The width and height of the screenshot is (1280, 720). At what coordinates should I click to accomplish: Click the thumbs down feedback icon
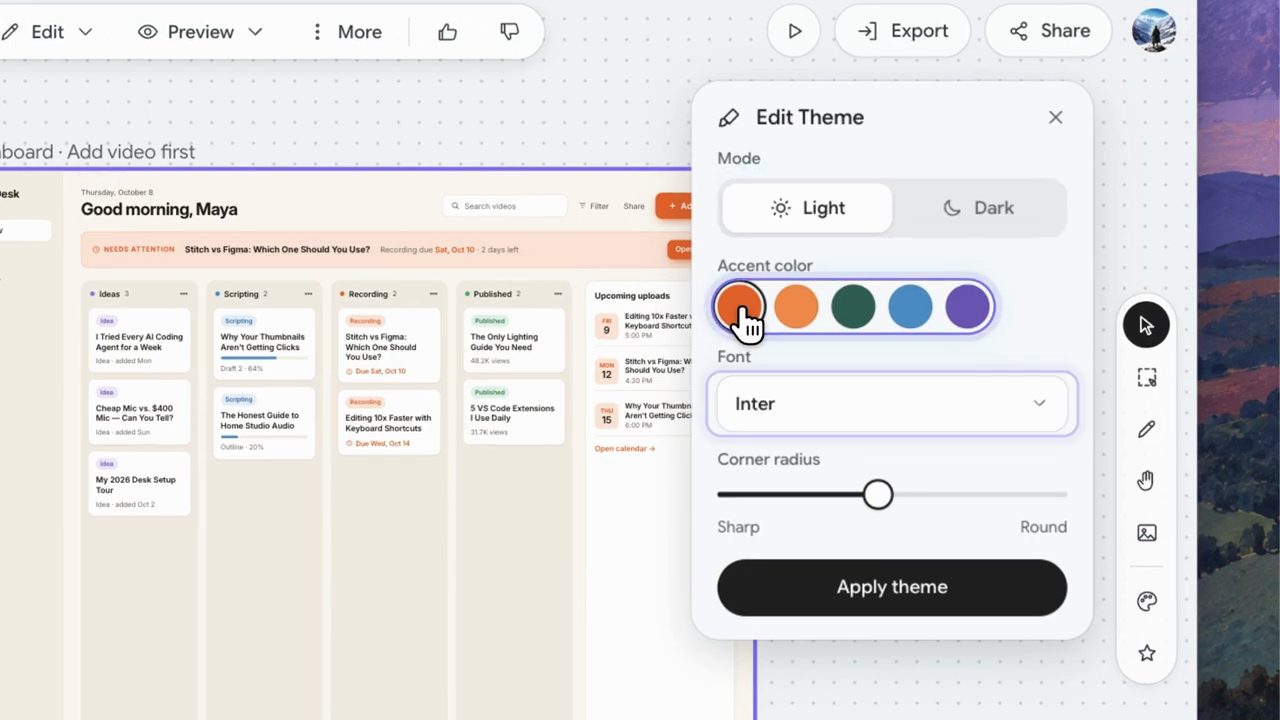tap(509, 32)
